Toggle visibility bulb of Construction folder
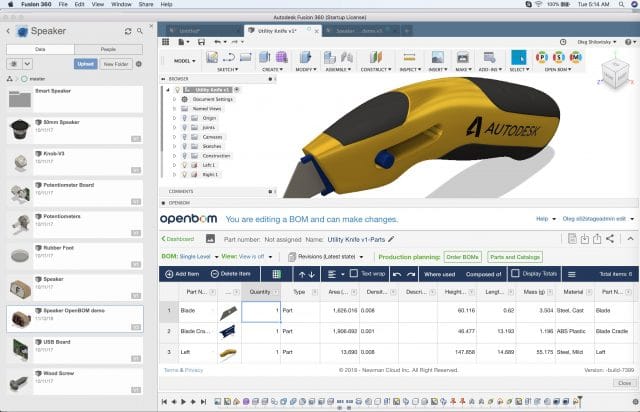This screenshot has height=412, width=640. click(184, 156)
